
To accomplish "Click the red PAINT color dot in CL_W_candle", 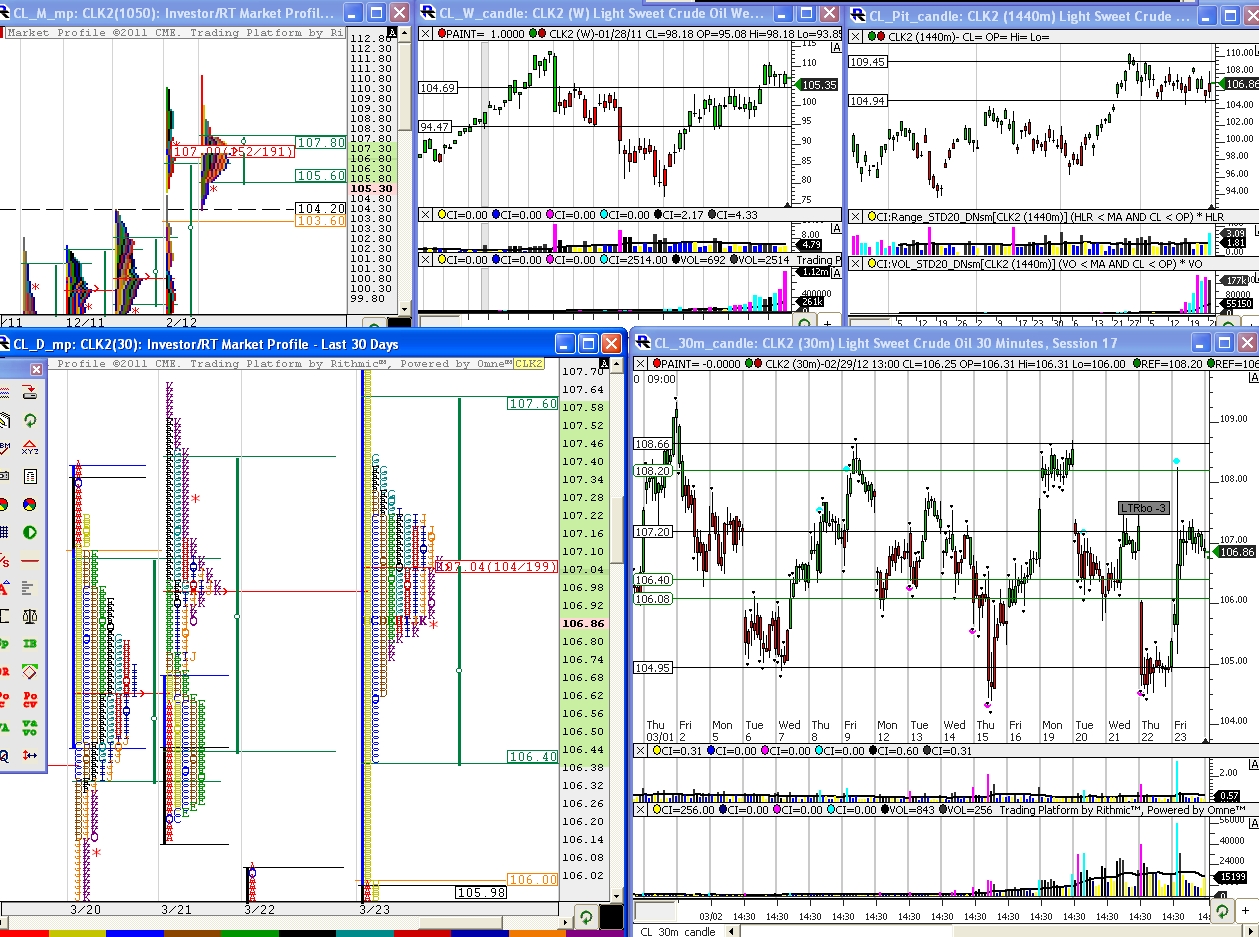I will coord(442,33).
